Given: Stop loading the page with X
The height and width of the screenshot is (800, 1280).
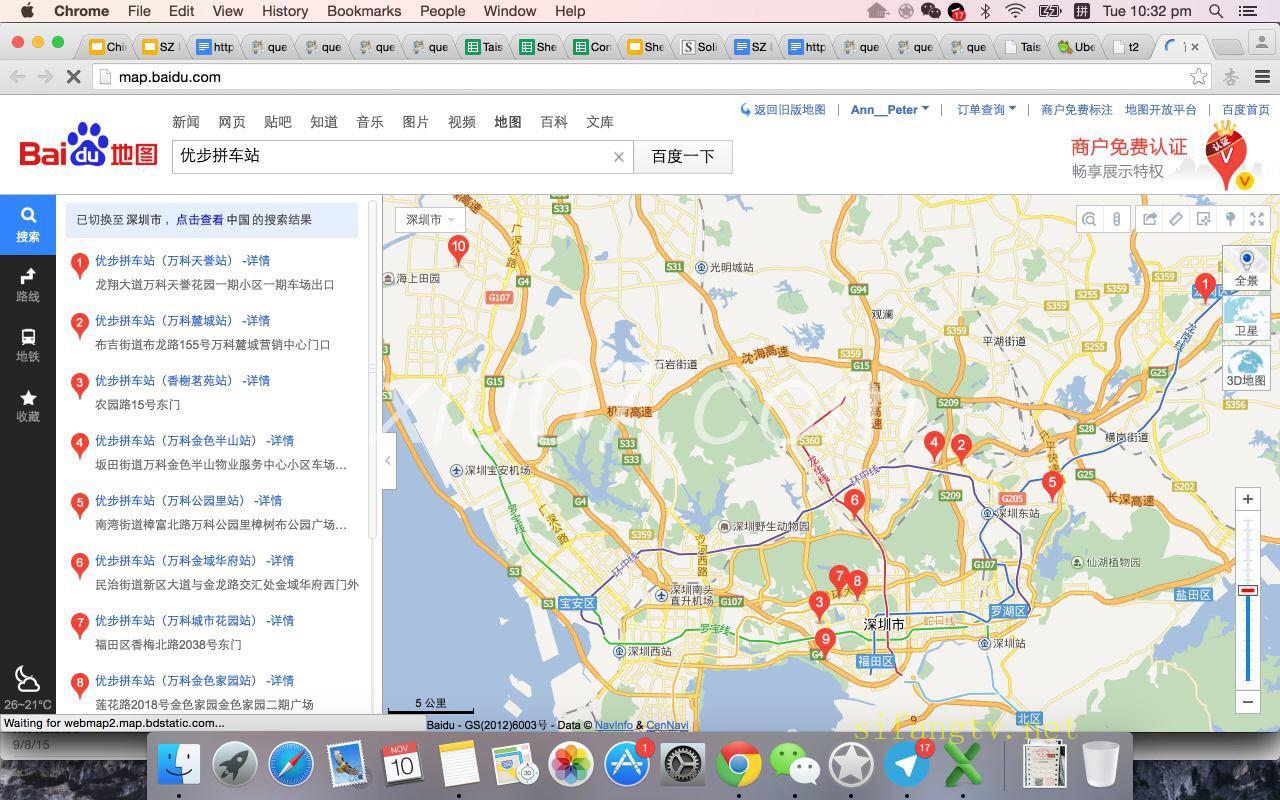Looking at the screenshot, I should (x=73, y=77).
